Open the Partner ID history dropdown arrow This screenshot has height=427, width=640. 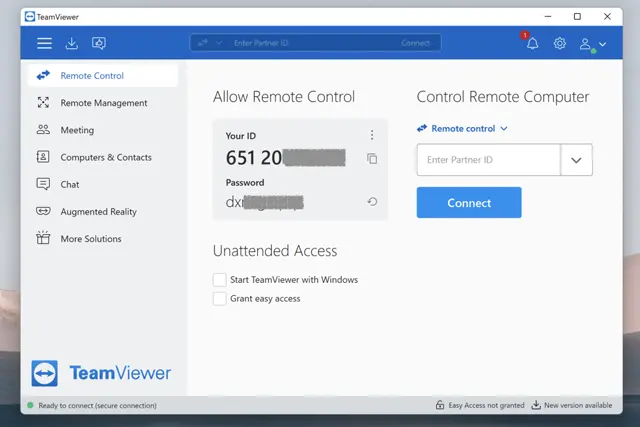(576, 160)
